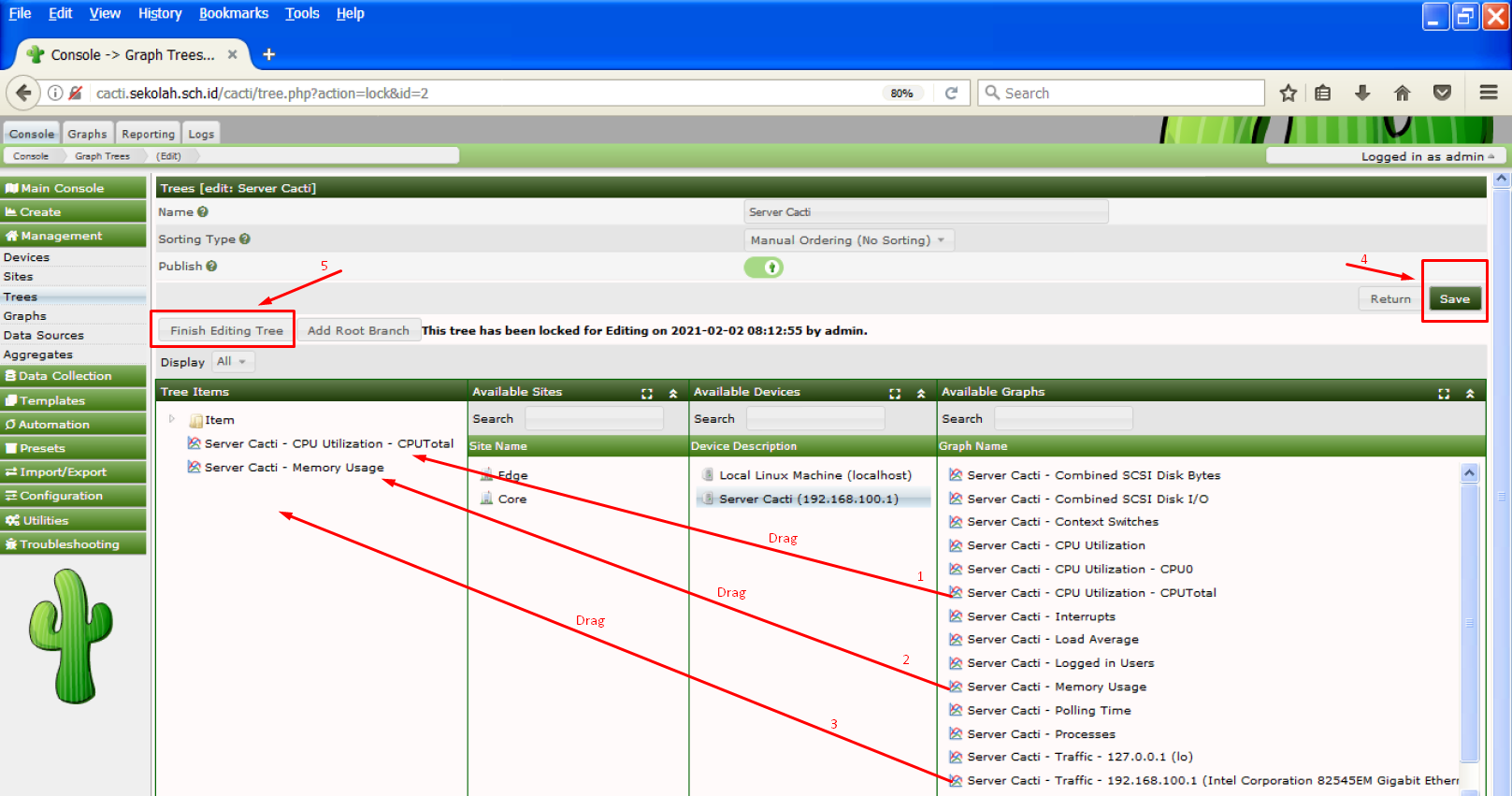Open the Bookmarks menu
1512x796 pixels.
233,13
